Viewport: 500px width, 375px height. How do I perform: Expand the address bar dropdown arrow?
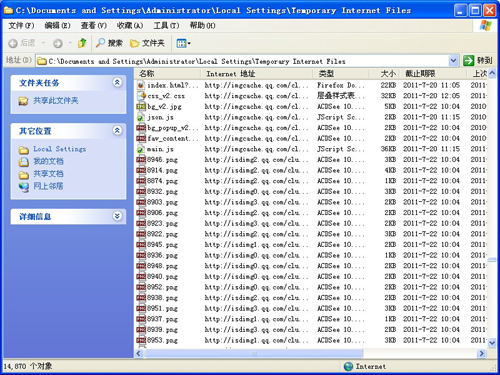pos(453,61)
